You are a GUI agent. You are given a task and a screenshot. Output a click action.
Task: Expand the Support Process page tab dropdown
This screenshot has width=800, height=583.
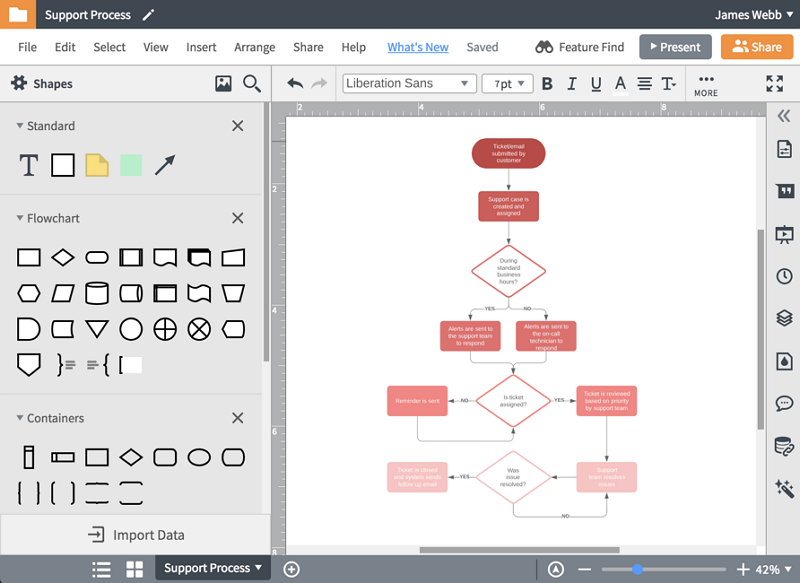pyautogui.click(x=259, y=568)
